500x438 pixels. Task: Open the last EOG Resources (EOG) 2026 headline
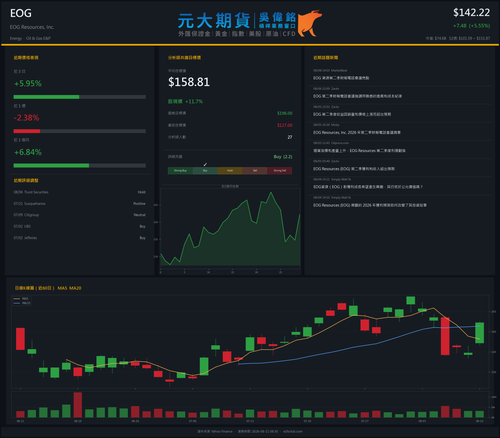(x=370, y=205)
